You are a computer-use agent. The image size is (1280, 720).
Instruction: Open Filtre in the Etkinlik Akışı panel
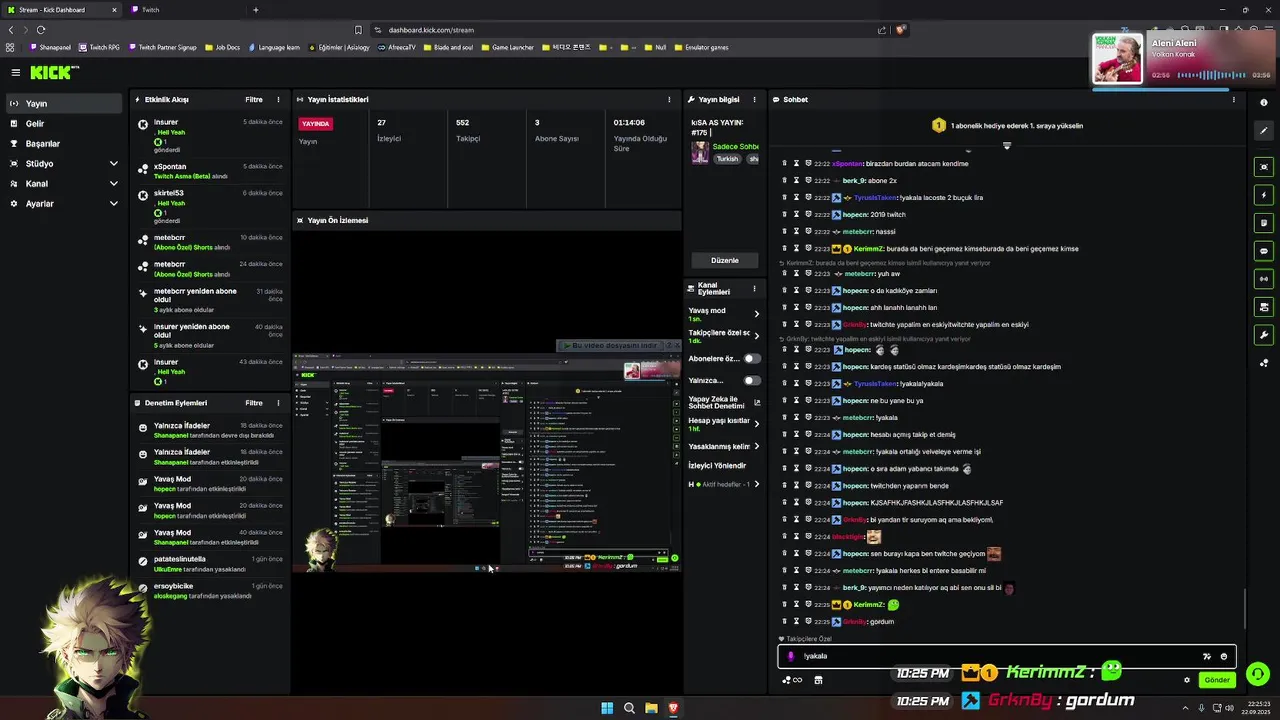pos(254,99)
